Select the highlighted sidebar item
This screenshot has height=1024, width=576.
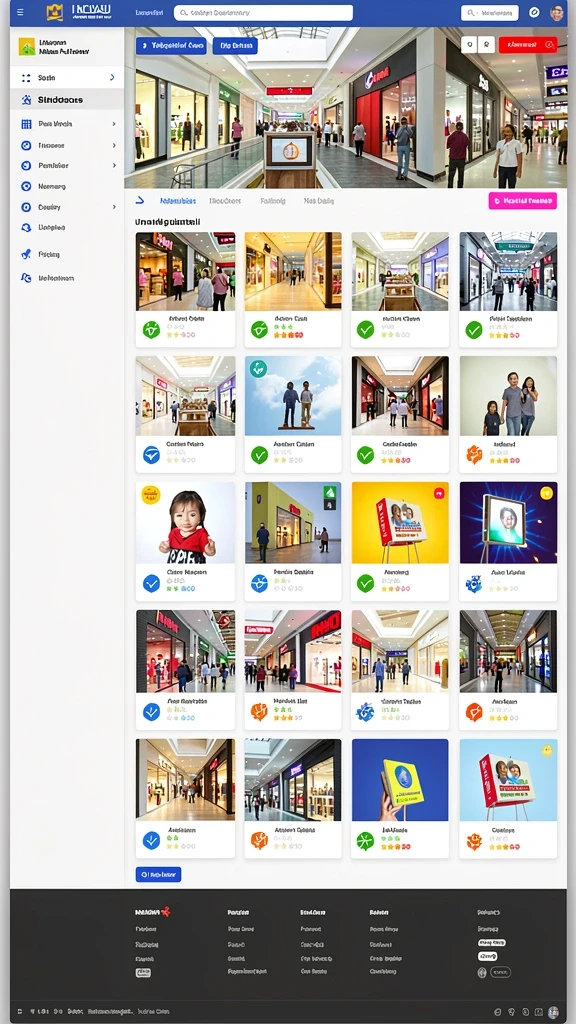[67, 100]
